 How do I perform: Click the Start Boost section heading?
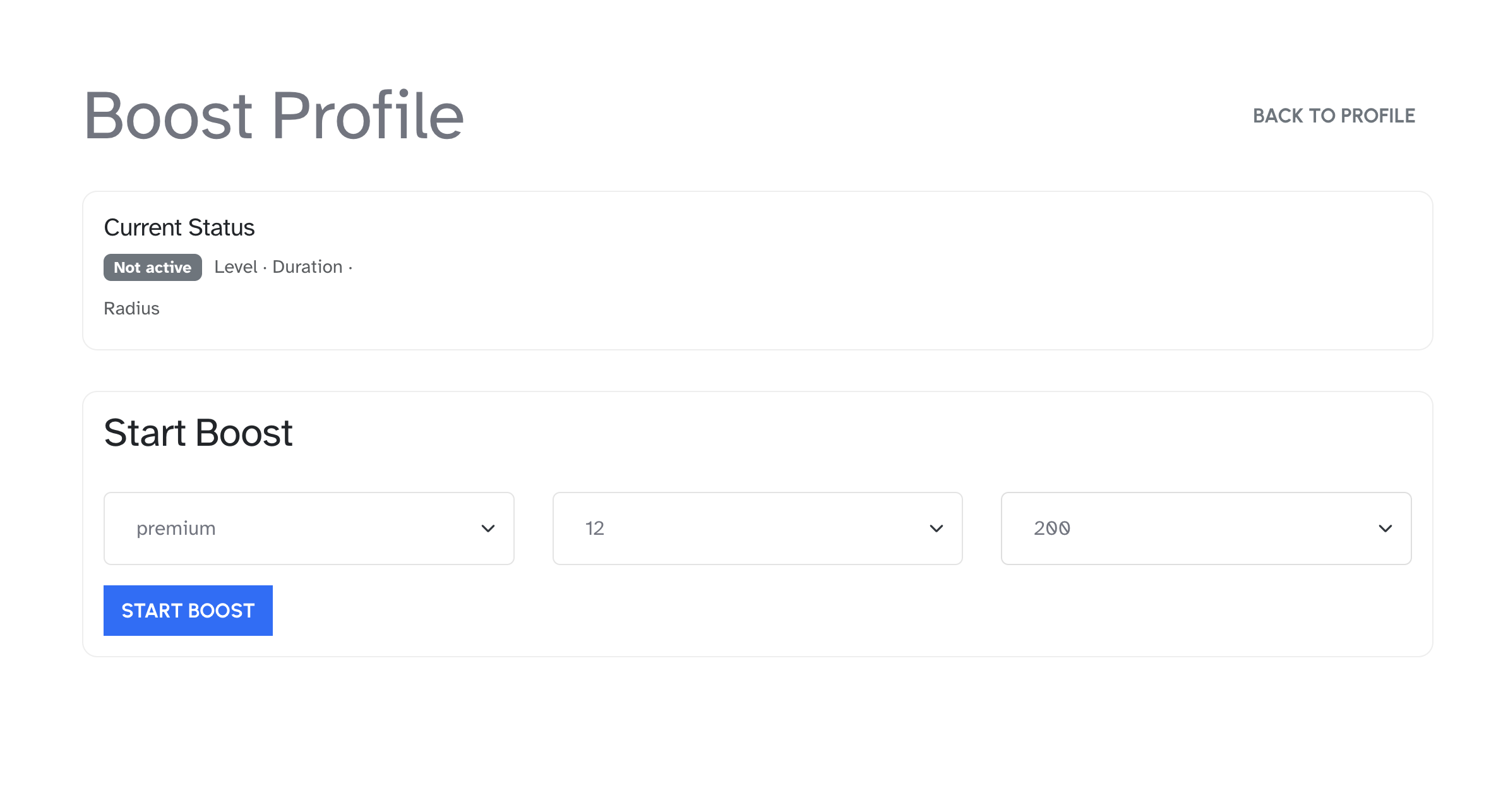click(x=198, y=433)
